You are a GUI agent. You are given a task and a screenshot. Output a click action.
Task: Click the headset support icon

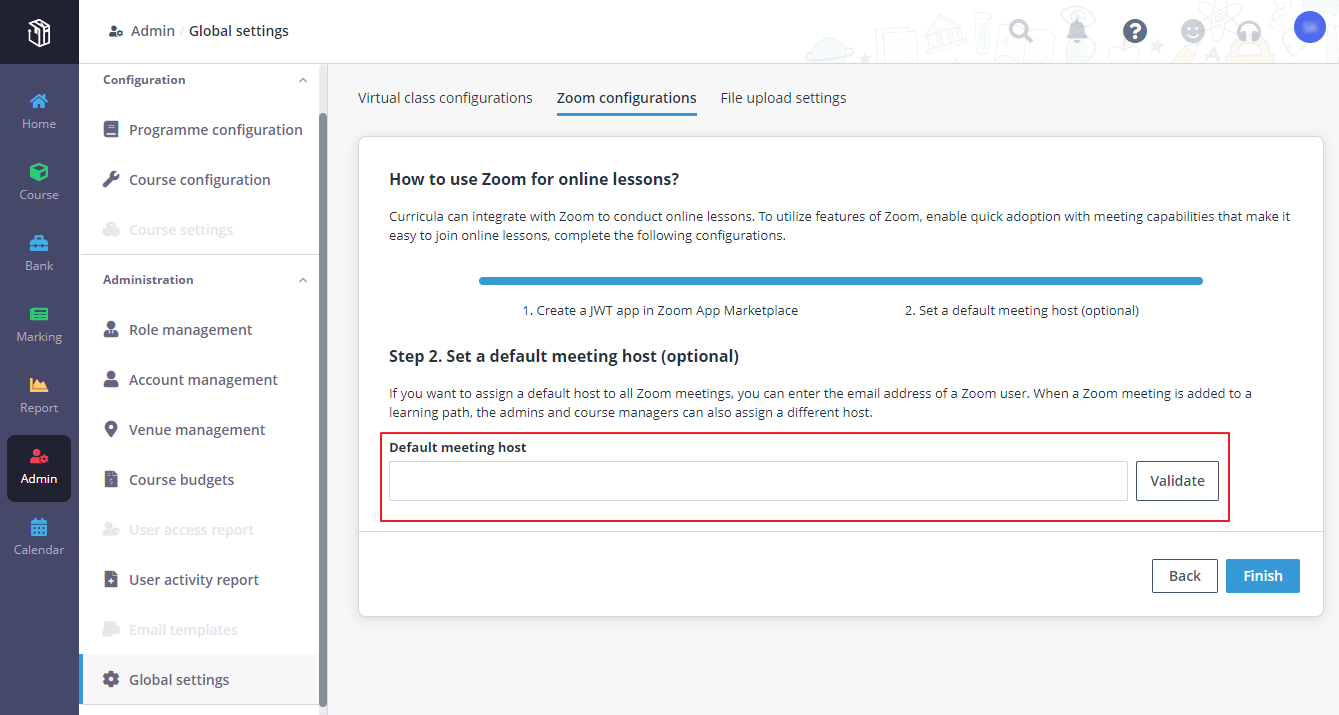[1249, 31]
